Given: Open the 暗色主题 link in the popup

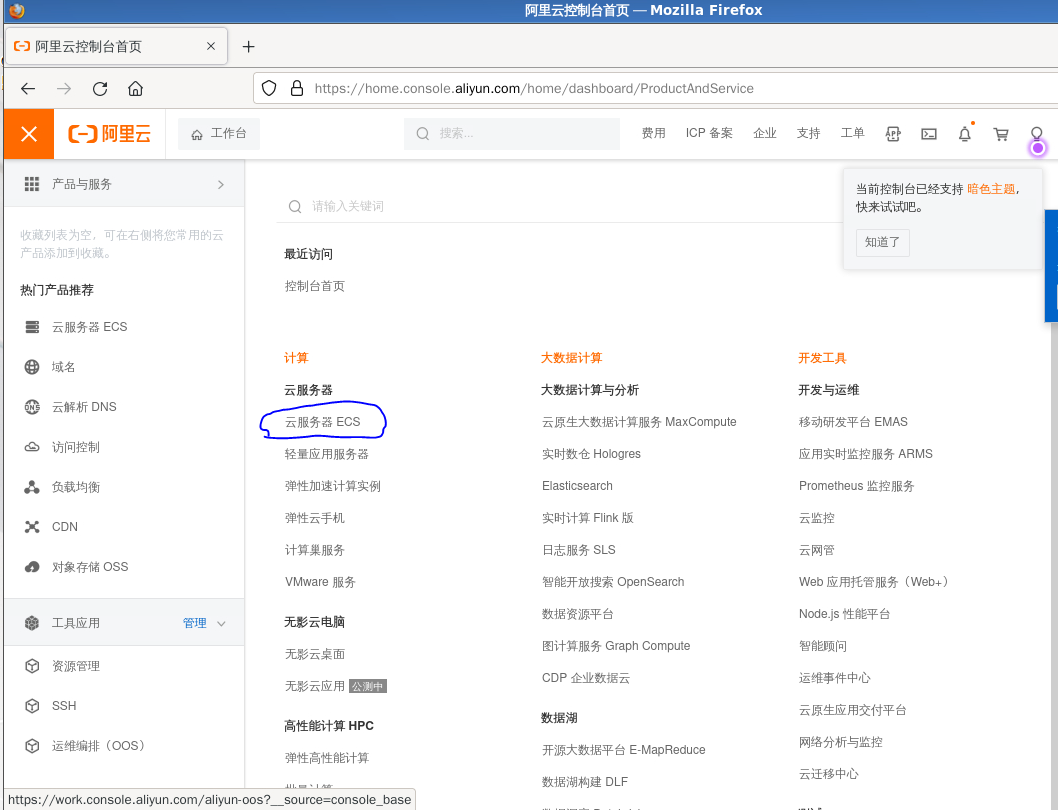Looking at the screenshot, I should (992, 186).
